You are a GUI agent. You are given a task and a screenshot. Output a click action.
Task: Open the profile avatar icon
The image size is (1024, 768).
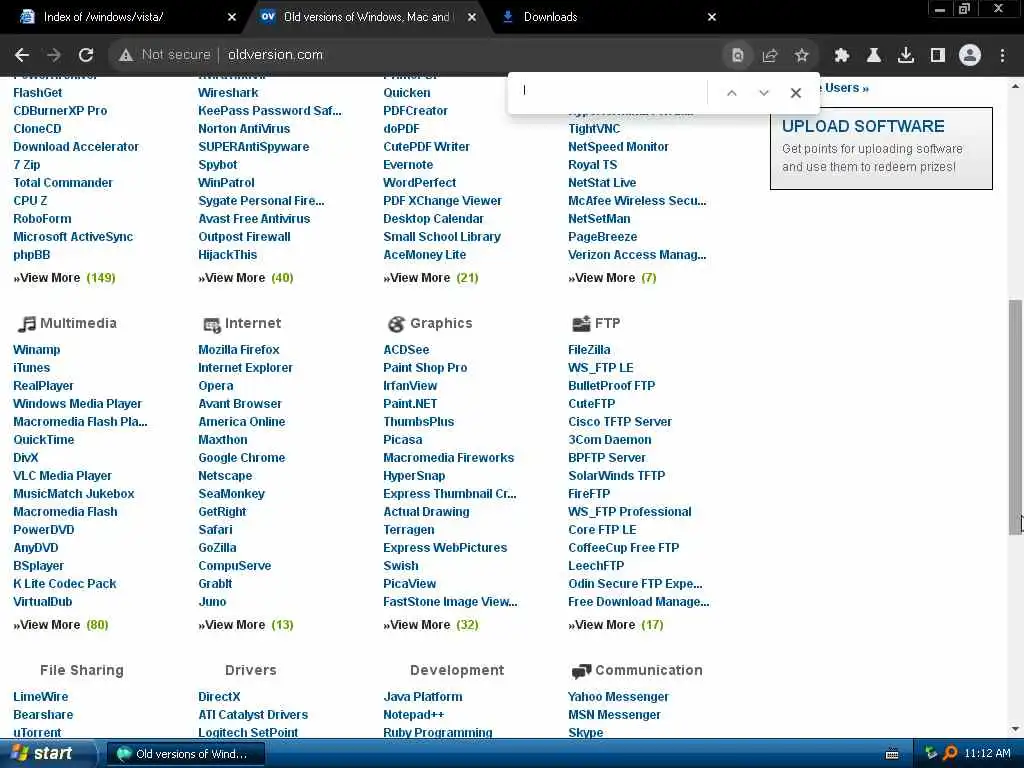[x=970, y=56]
